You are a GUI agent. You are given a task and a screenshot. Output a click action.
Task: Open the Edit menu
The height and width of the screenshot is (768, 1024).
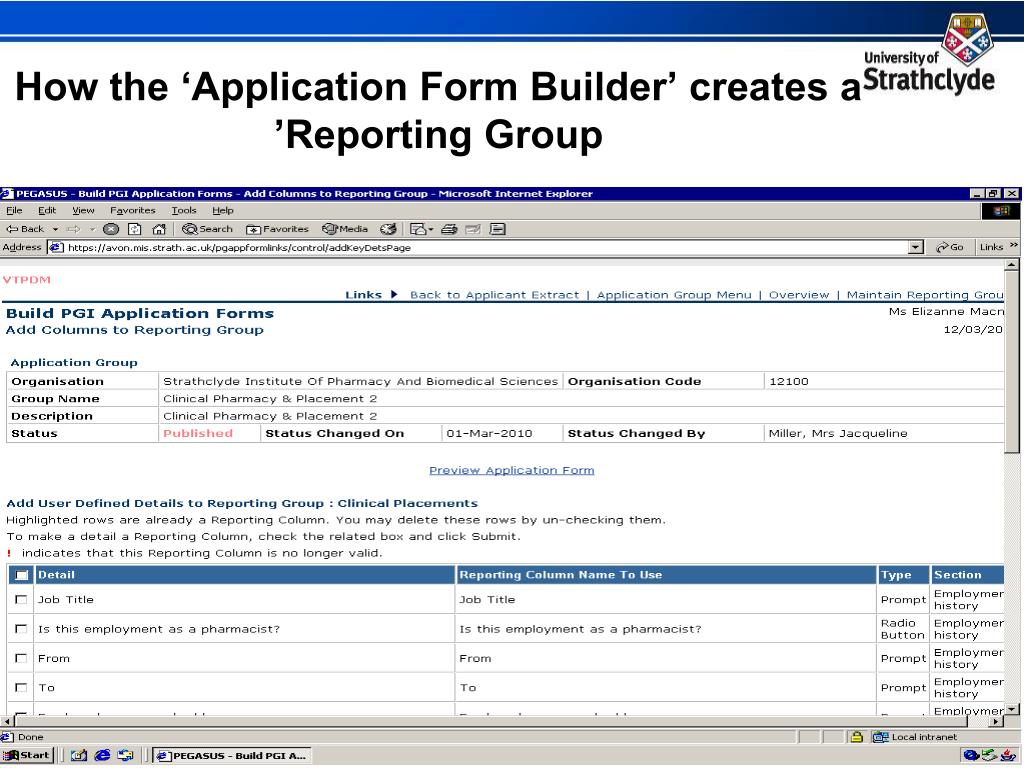47,211
